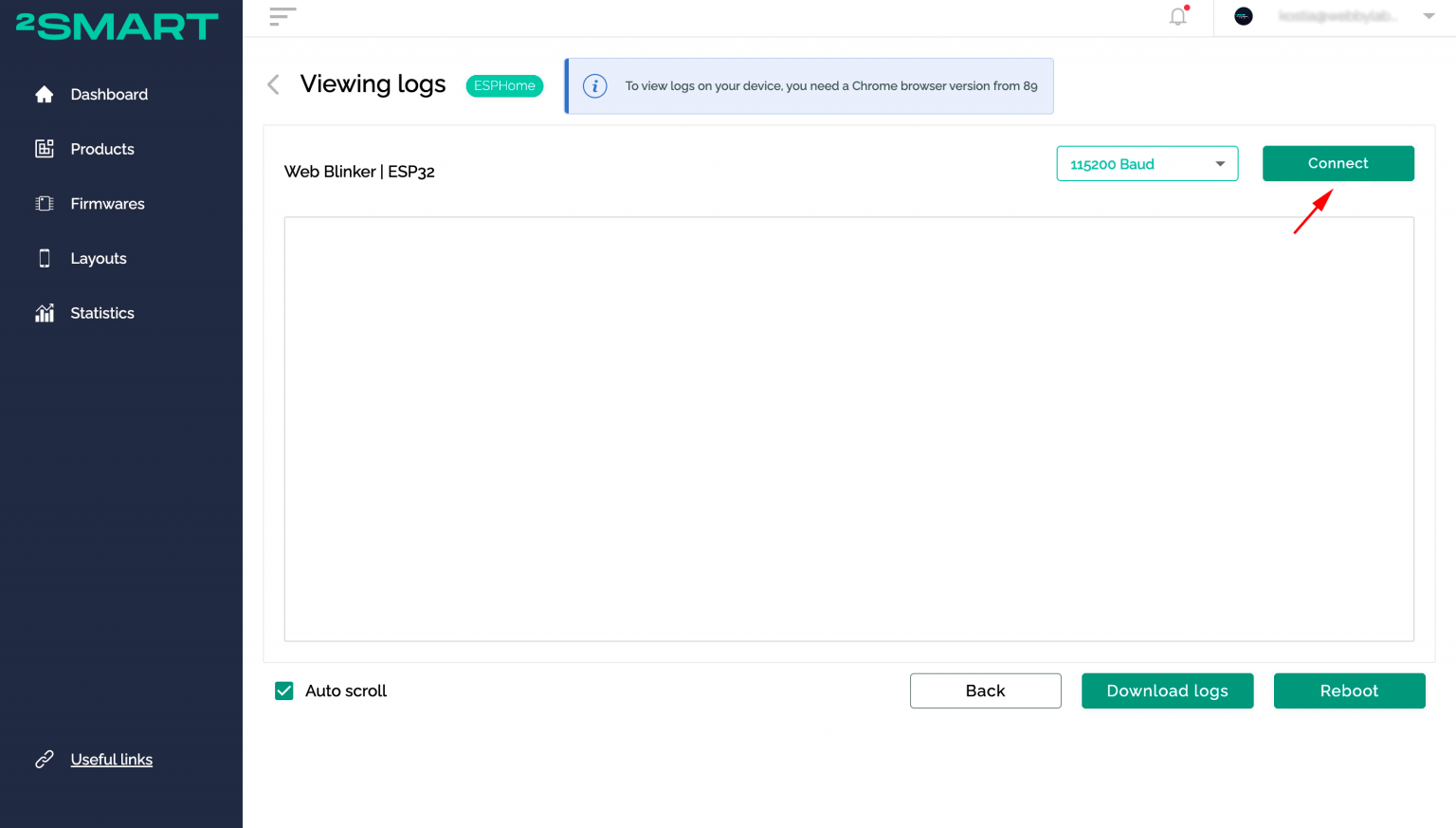1456x828 pixels.
Task: Select Products in the sidebar
Action: [x=101, y=149]
